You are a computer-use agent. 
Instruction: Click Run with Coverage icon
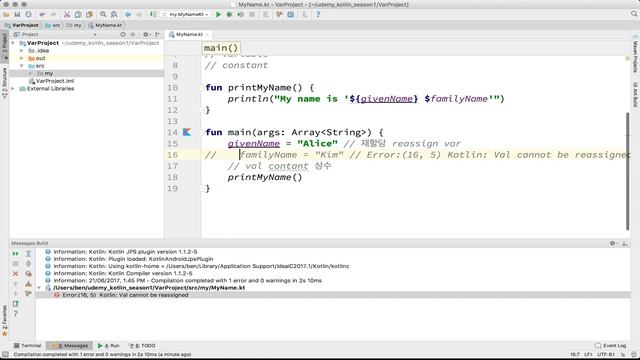[240, 14]
